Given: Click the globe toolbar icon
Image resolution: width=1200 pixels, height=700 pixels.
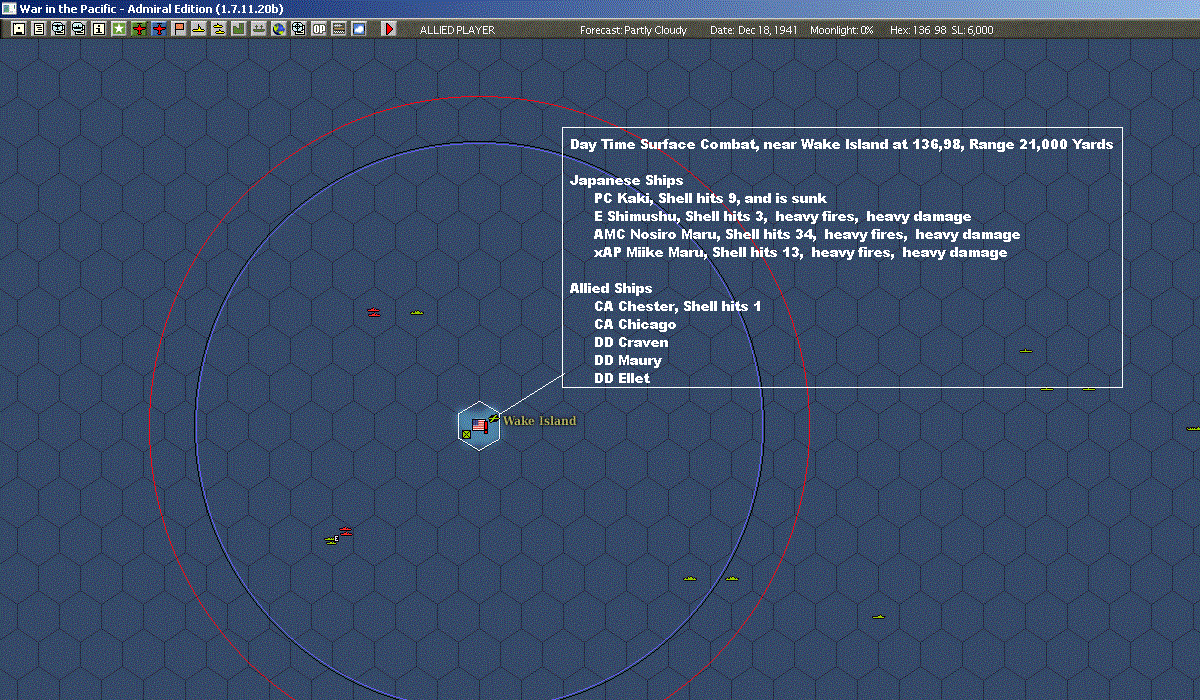Looking at the screenshot, I should (278, 29).
